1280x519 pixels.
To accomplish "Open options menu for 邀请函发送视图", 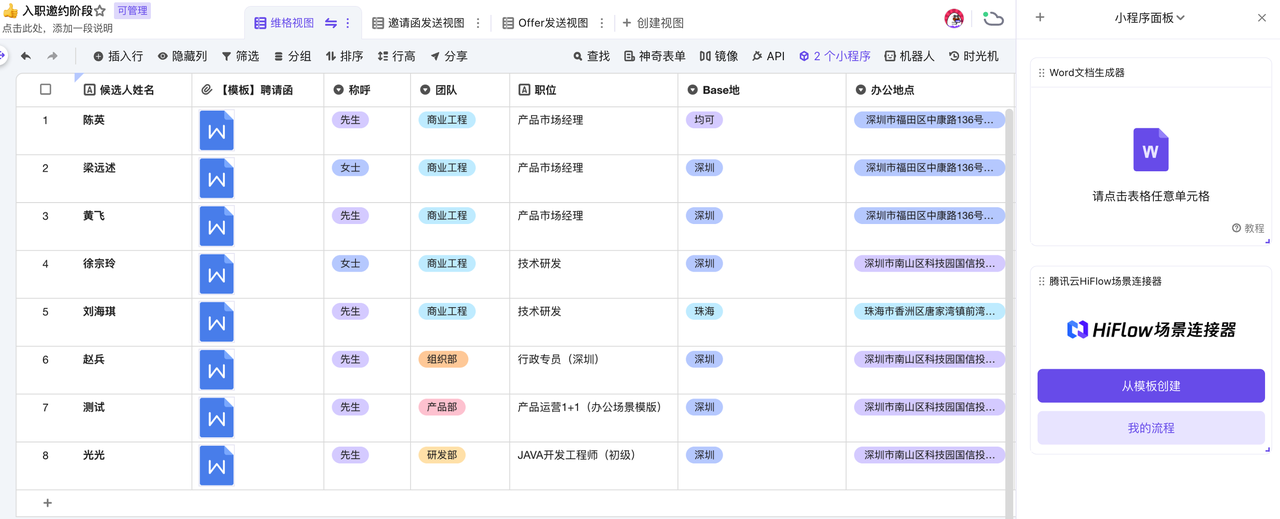I will (478, 23).
